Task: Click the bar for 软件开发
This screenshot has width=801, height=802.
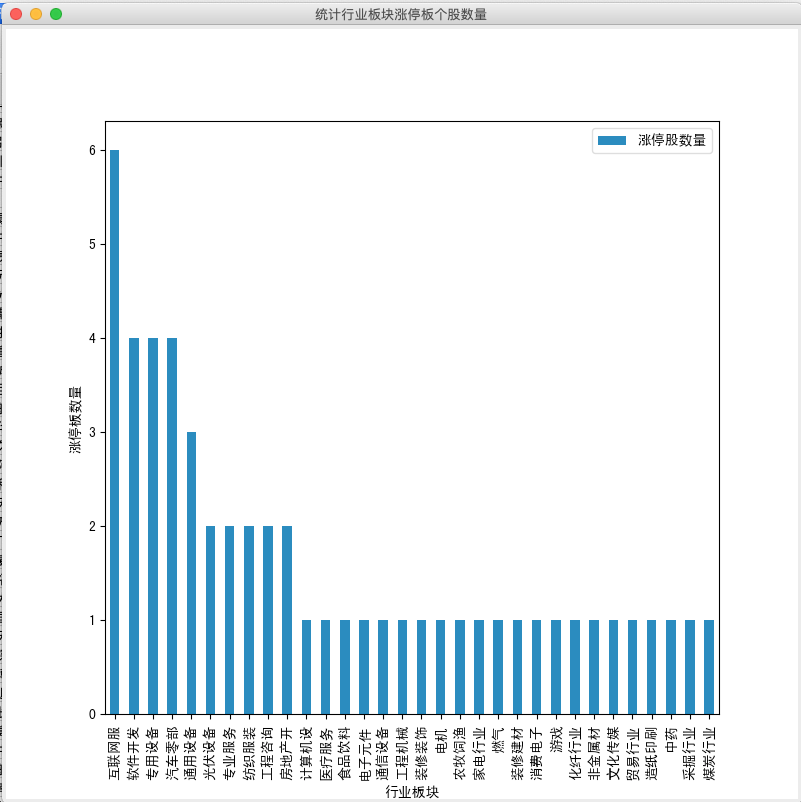Action: click(134, 526)
